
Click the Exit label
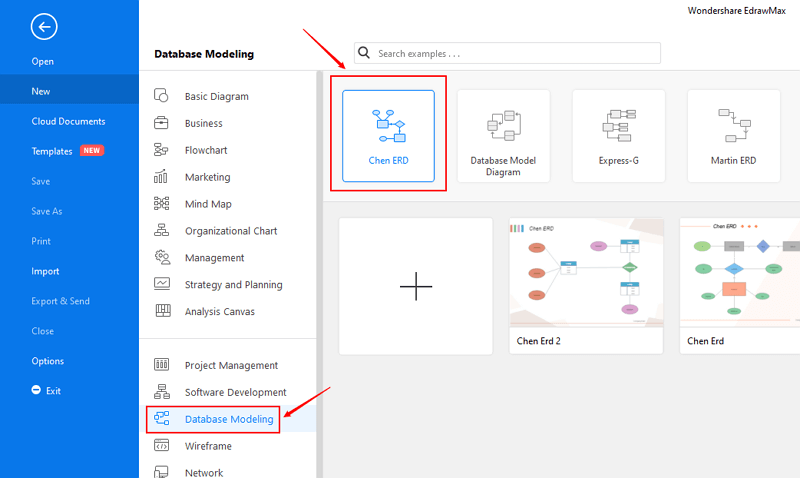coord(54,391)
